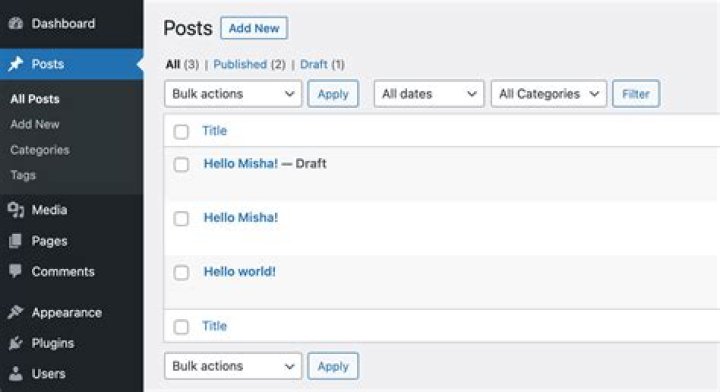Viewport: 720px width, 392px height.
Task: Open the Users menu label
Action: click(48, 374)
